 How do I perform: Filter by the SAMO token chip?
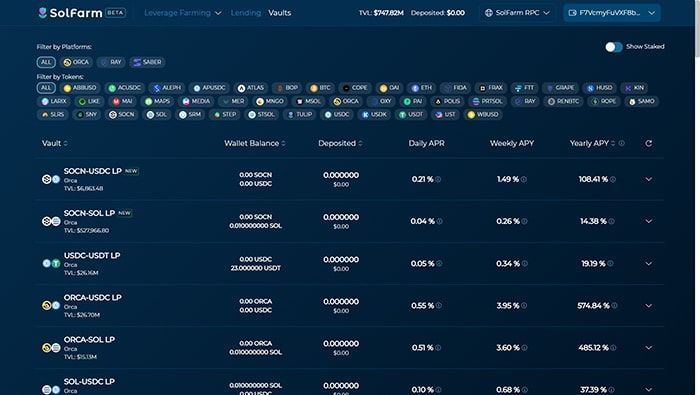pyautogui.click(x=641, y=101)
